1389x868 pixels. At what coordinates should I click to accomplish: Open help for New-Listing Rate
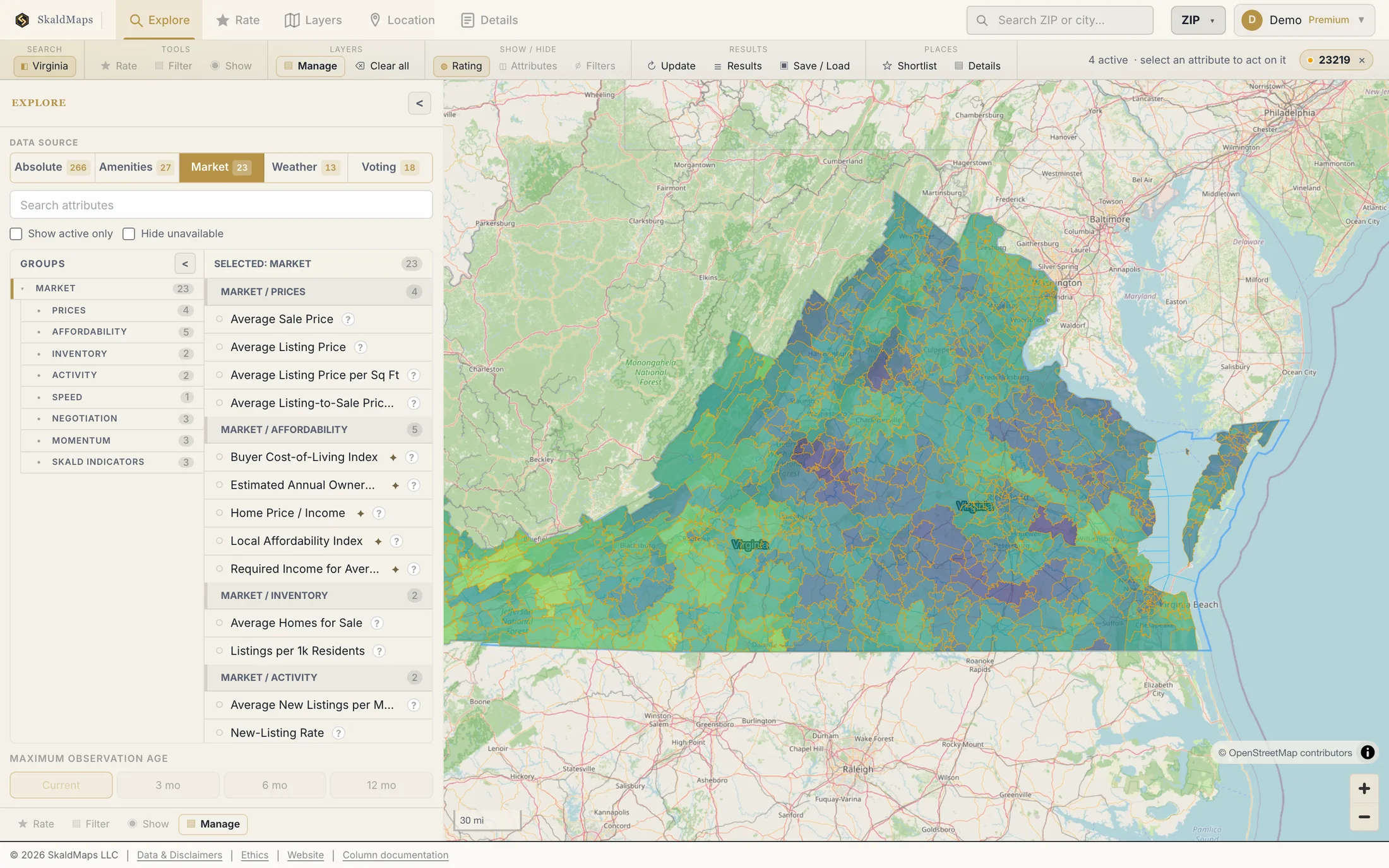[x=338, y=733]
